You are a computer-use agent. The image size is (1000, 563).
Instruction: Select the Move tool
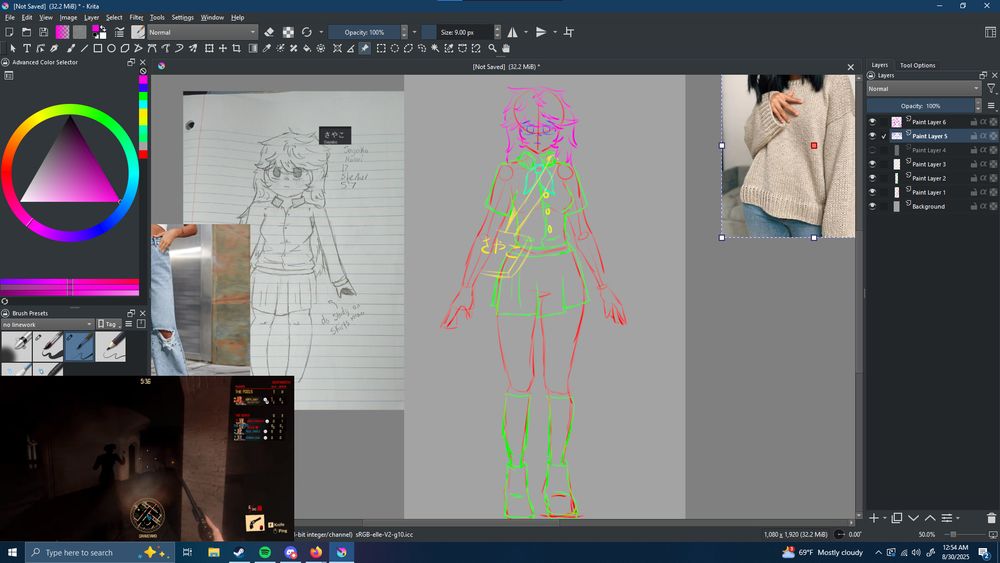[x=223, y=48]
